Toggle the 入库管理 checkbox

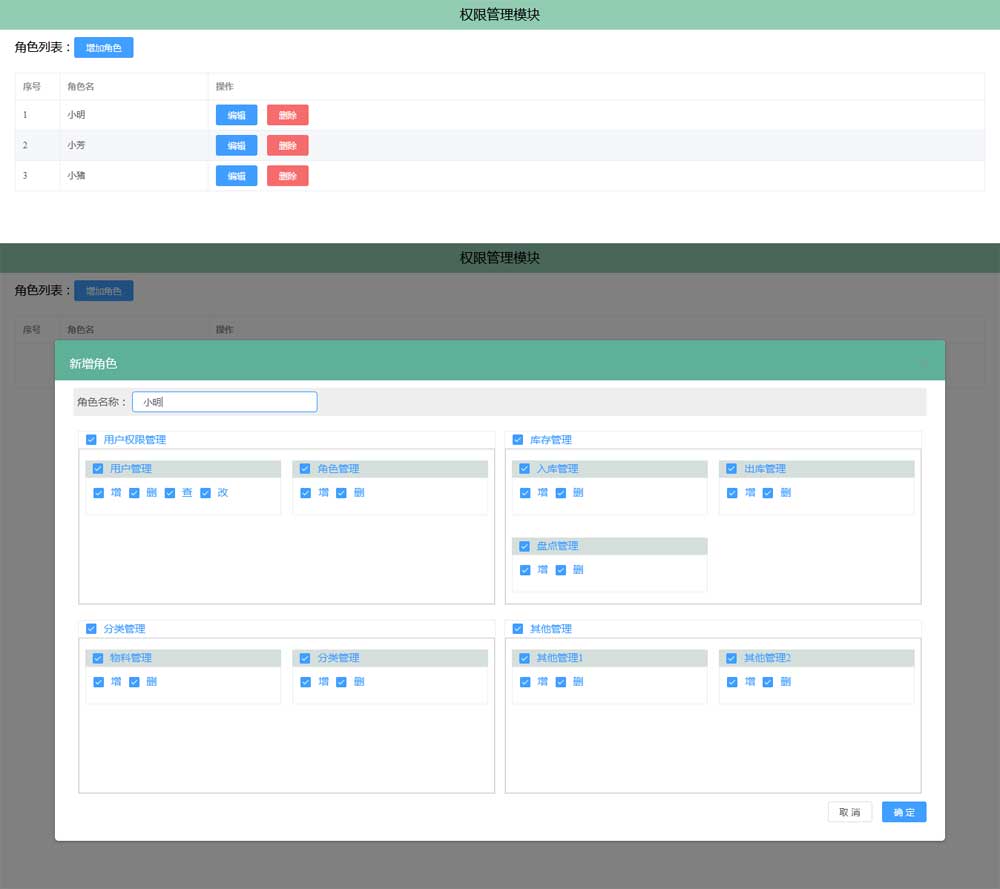pos(525,469)
